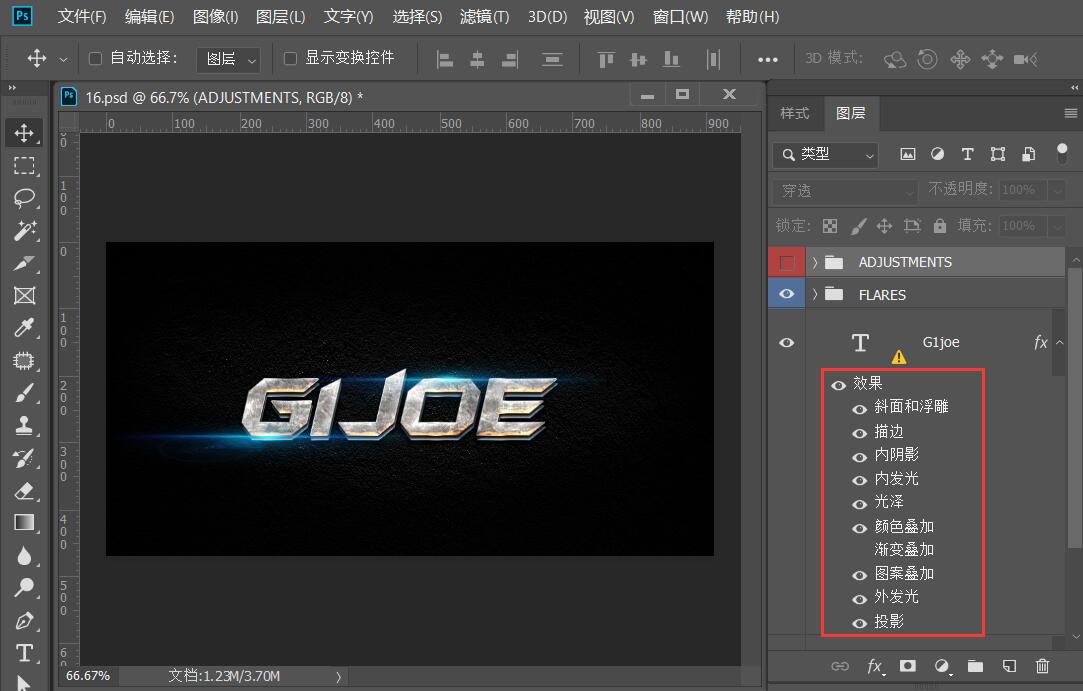Expand the ADJUSTMENTS group
The image size is (1083, 691).
(815, 263)
